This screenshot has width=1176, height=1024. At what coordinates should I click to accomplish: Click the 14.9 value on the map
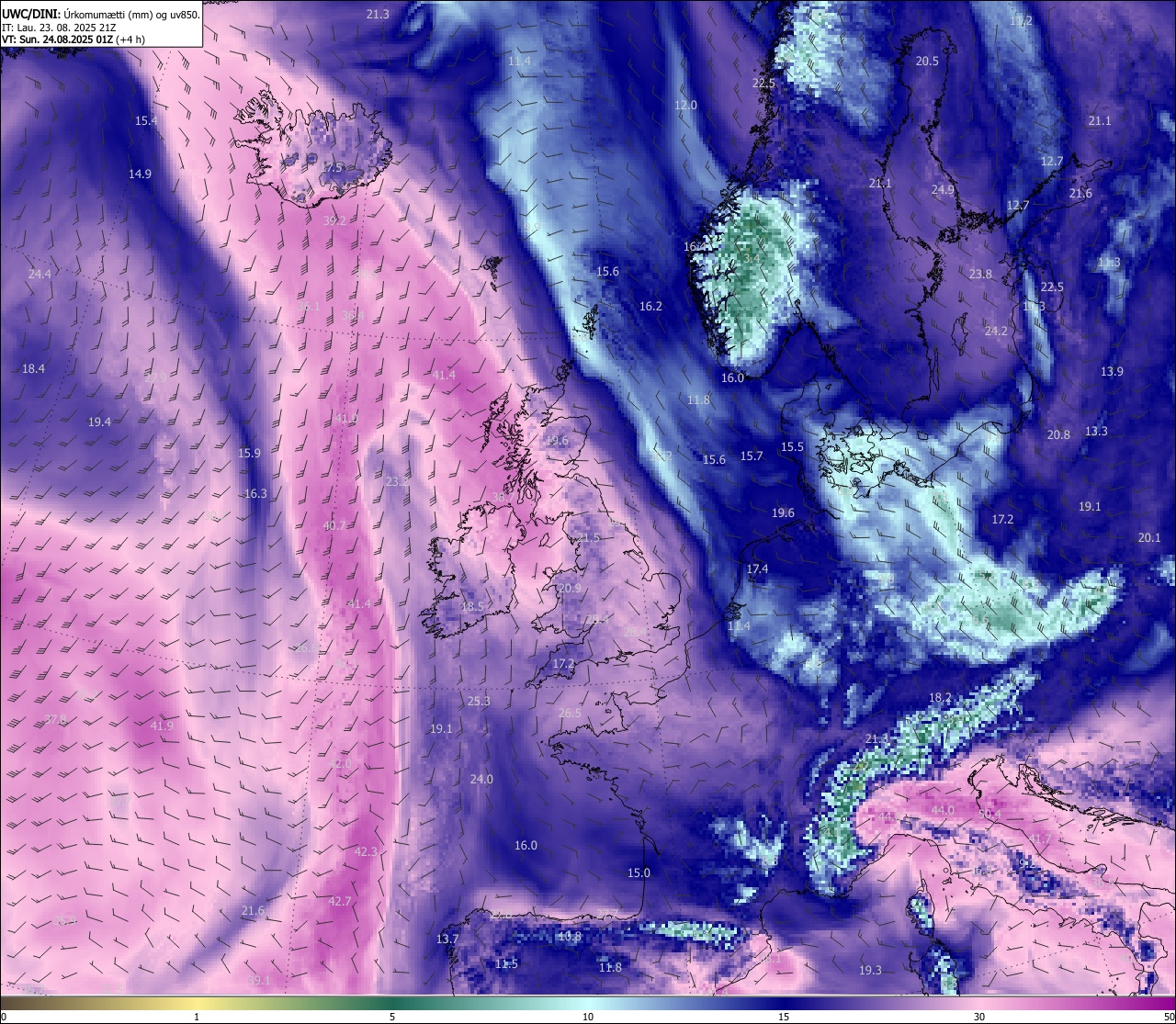pos(141,174)
